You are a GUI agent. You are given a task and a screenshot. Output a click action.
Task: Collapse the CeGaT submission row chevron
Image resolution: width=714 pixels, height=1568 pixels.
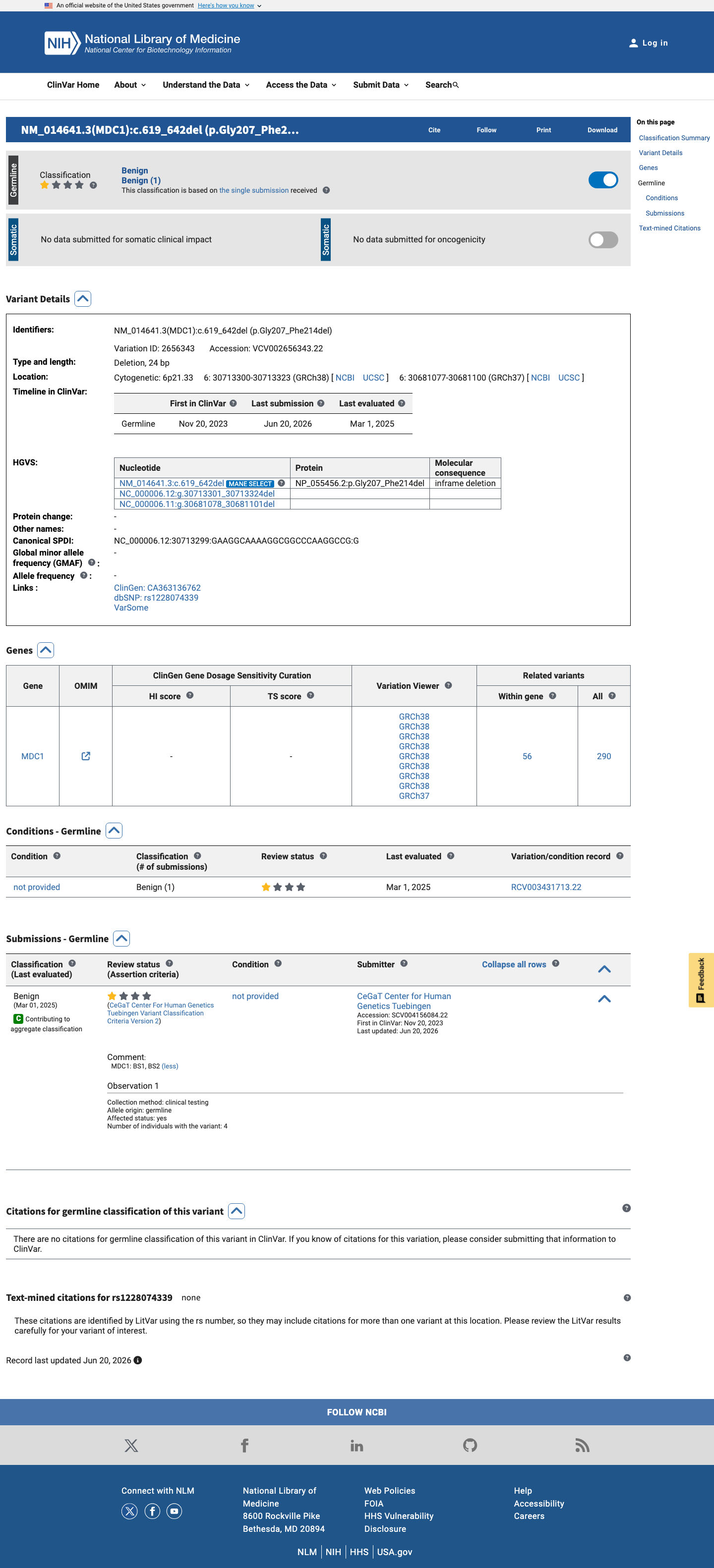coord(604,999)
